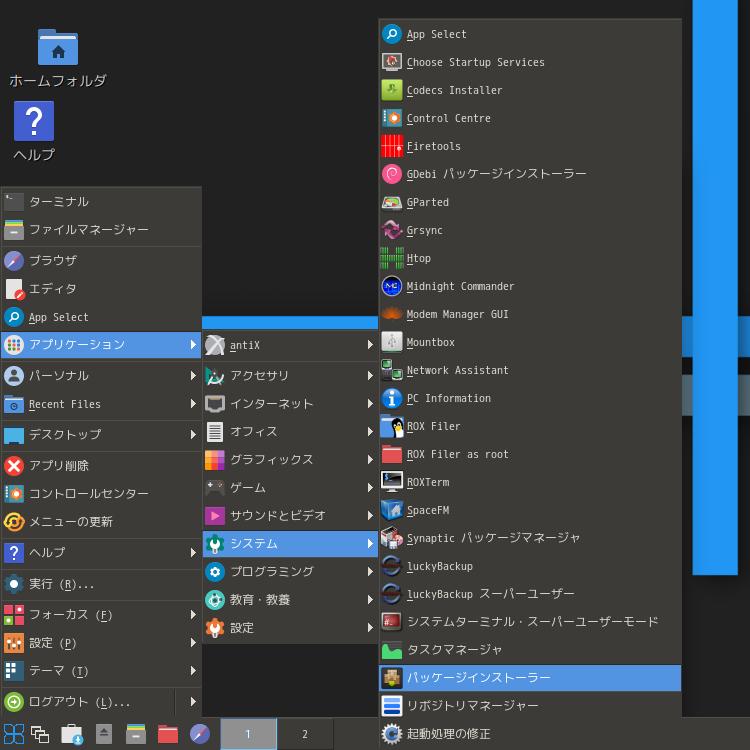
Task: Launch 起動処理の修正 entry
Action: [x=530, y=734]
